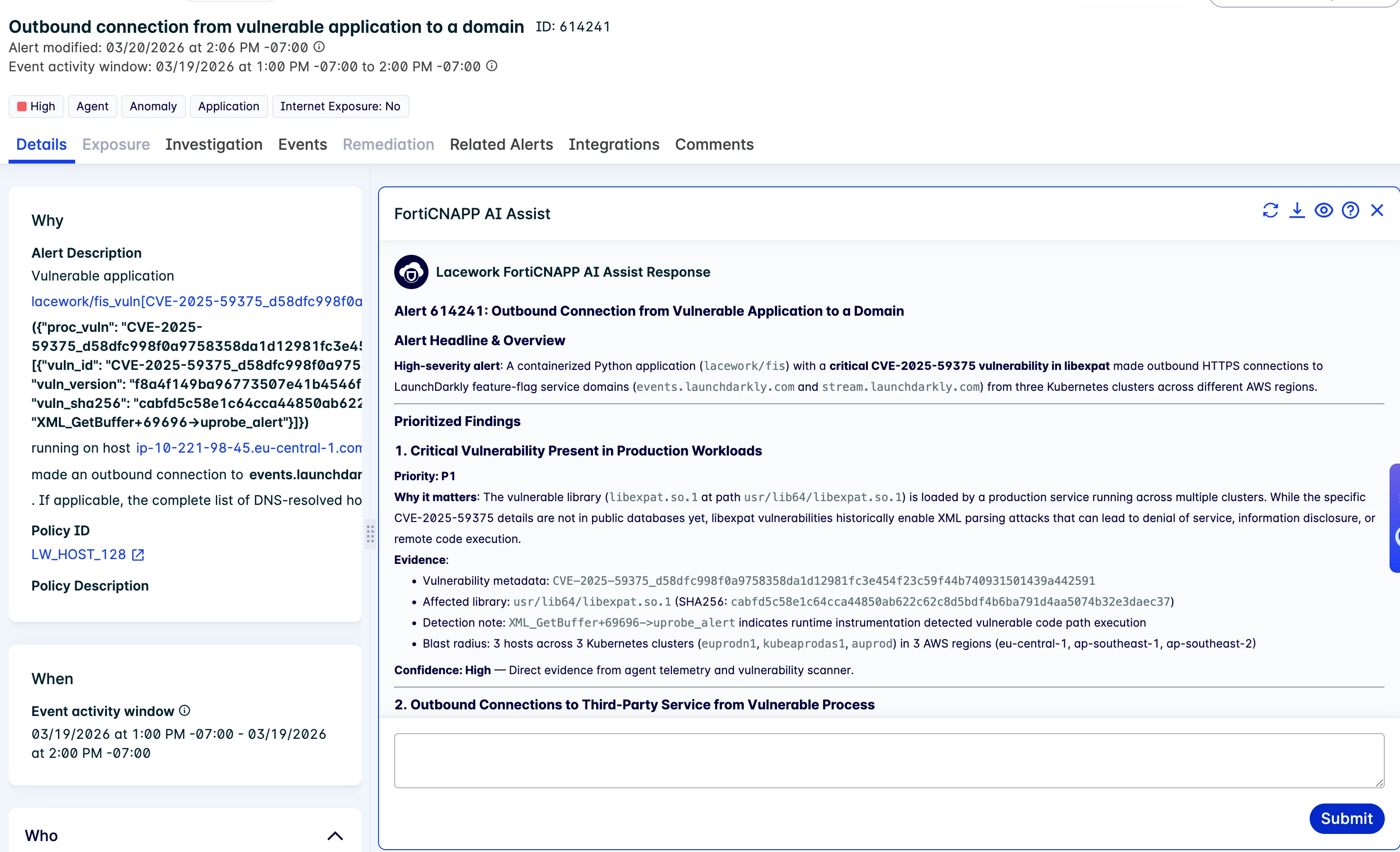
Task: Open the Investigation tab
Action: 214,144
